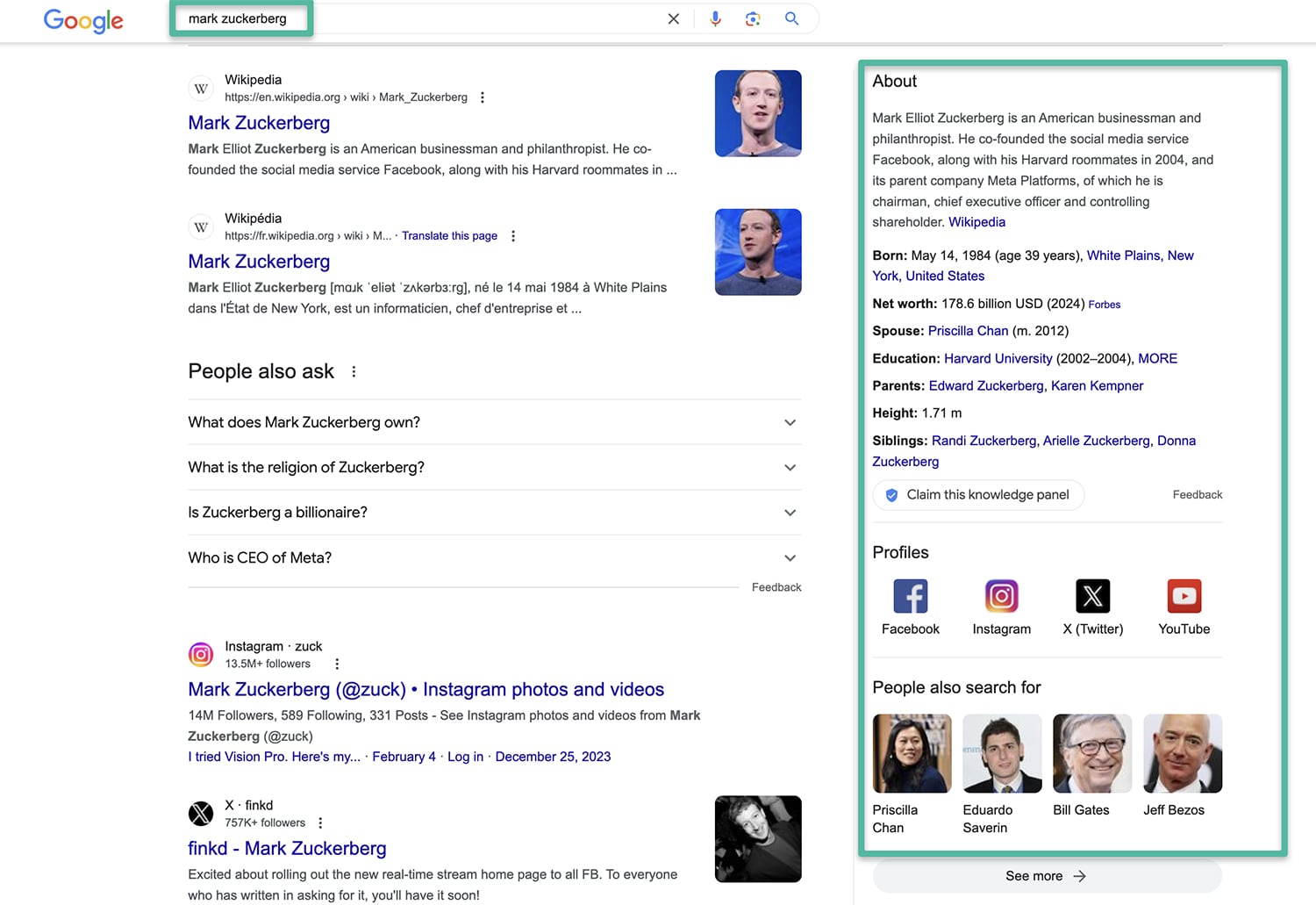Open "finkd - Mark Zuckerberg" result link

(x=287, y=849)
